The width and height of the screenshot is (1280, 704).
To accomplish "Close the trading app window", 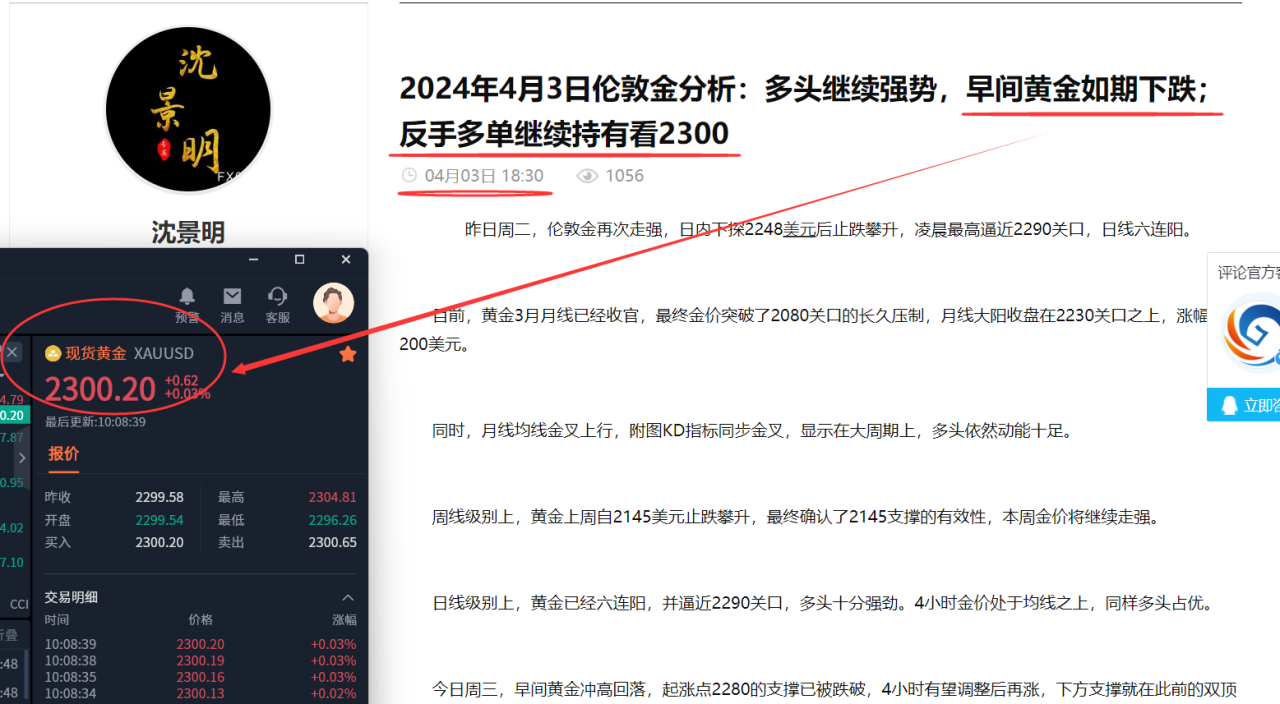I will [346, 260].
